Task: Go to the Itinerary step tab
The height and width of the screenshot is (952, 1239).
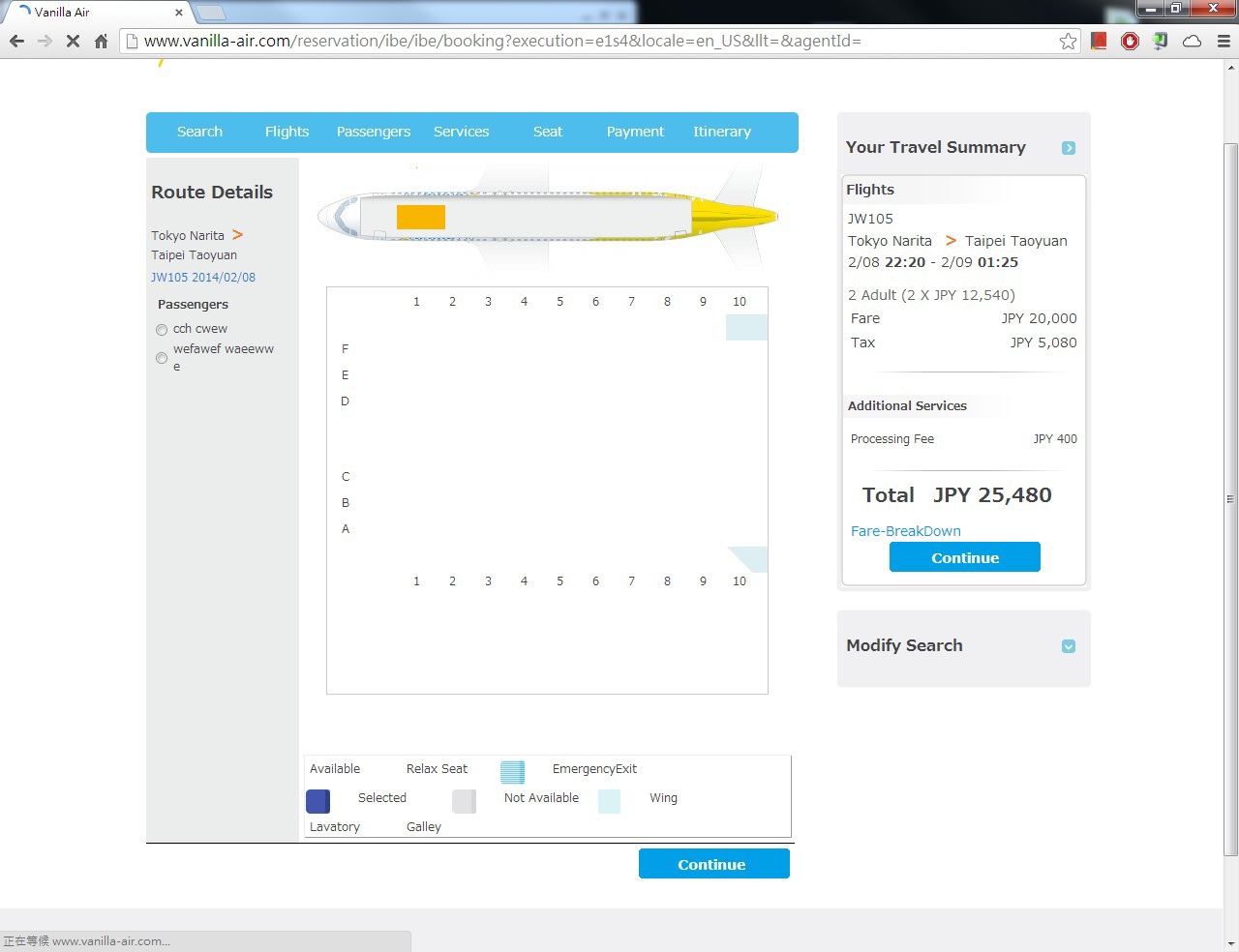Action: 722,132
